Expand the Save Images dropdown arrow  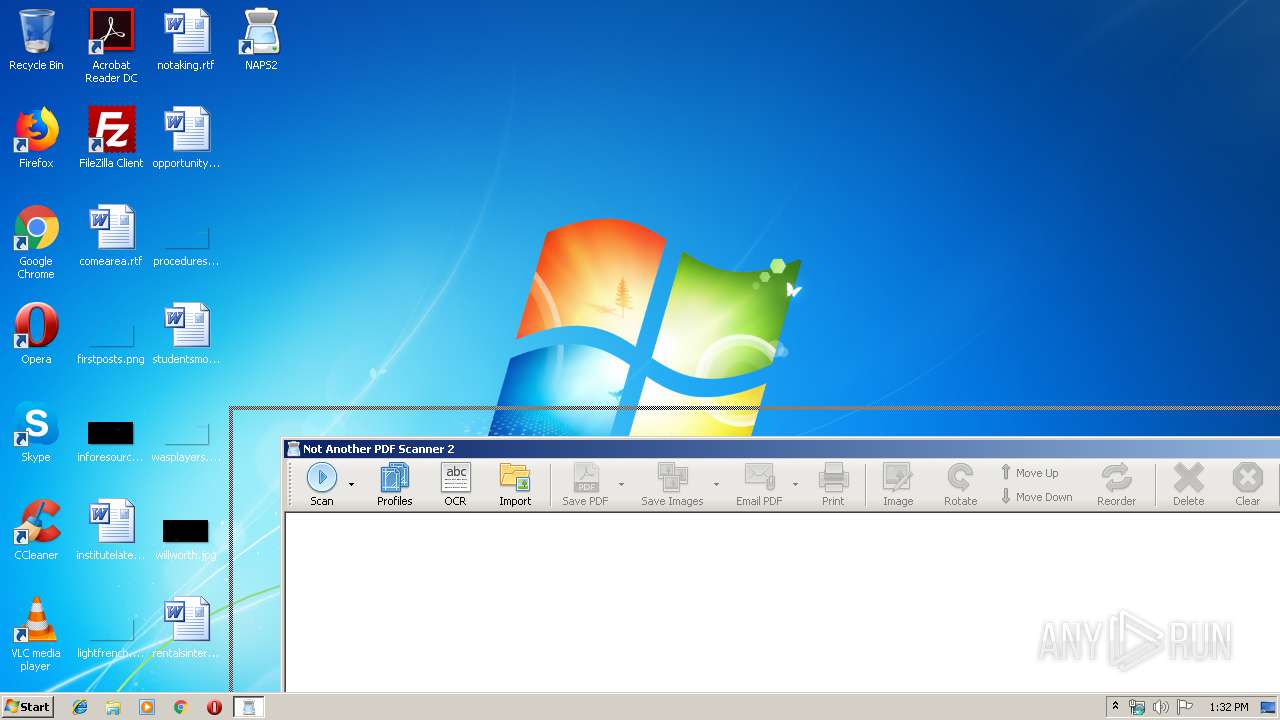click(716, 485)
